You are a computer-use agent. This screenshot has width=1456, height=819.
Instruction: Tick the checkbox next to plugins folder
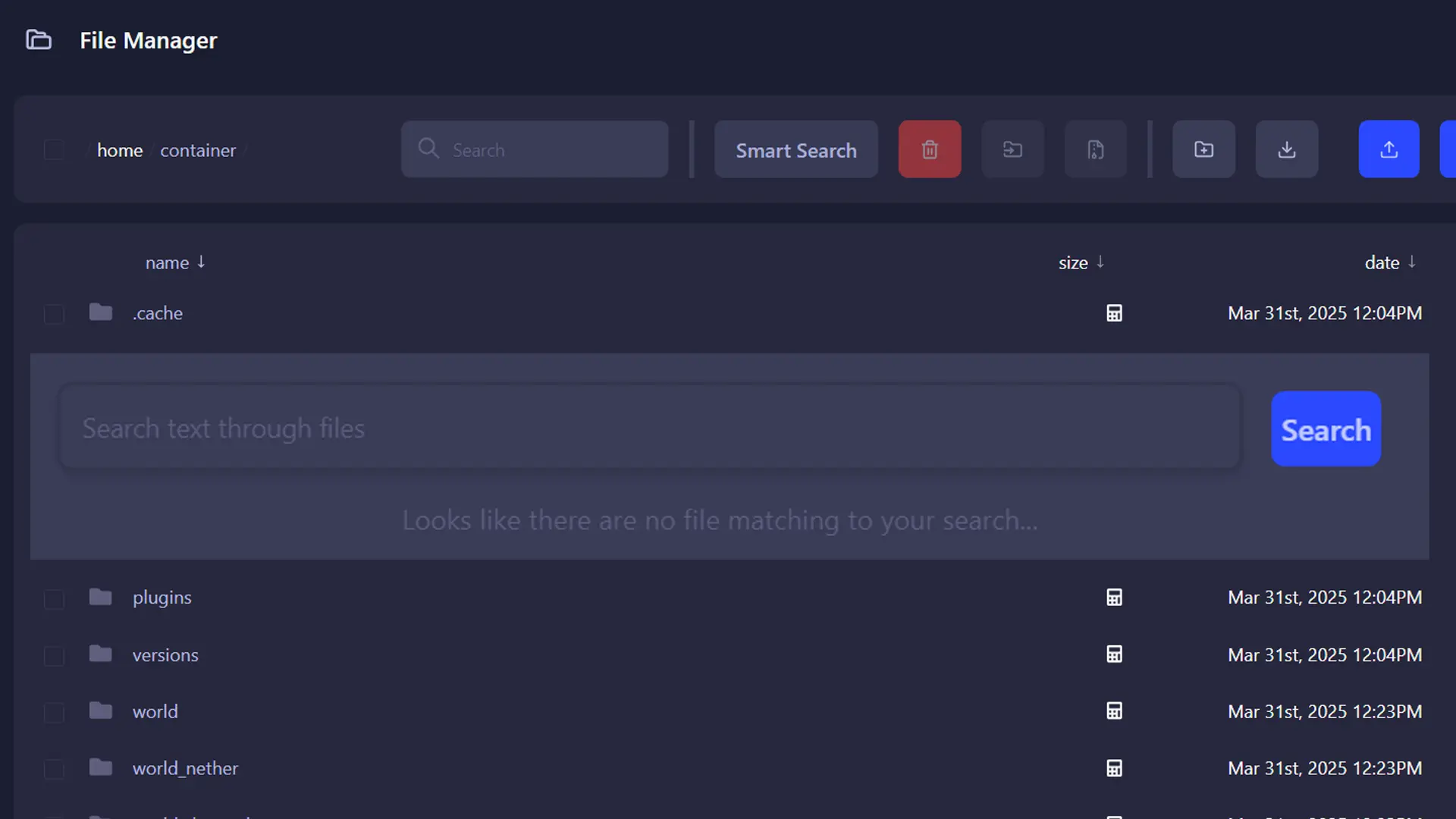(x=54, y=598)
